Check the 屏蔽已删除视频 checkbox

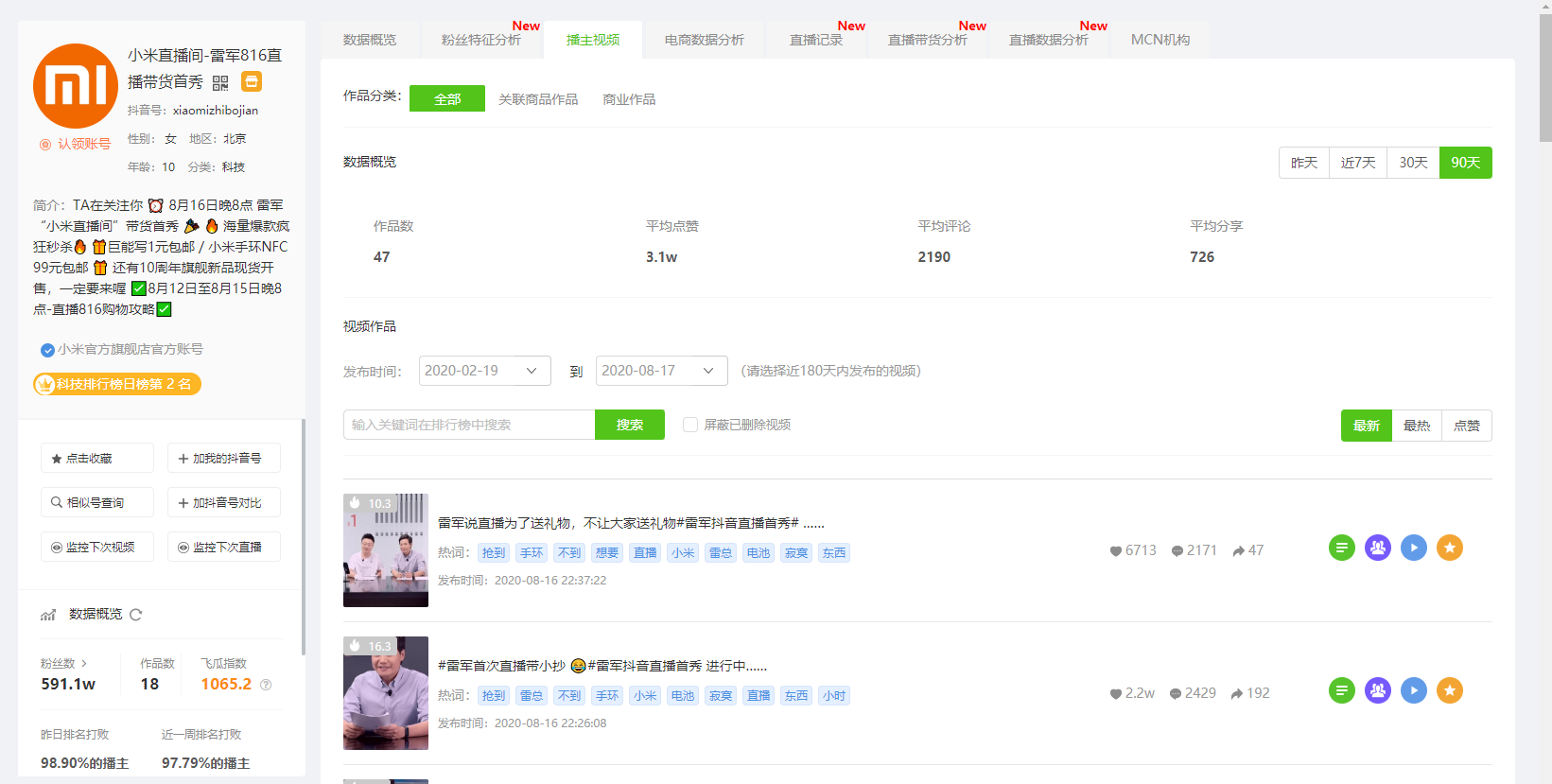[x=690, y=425]
